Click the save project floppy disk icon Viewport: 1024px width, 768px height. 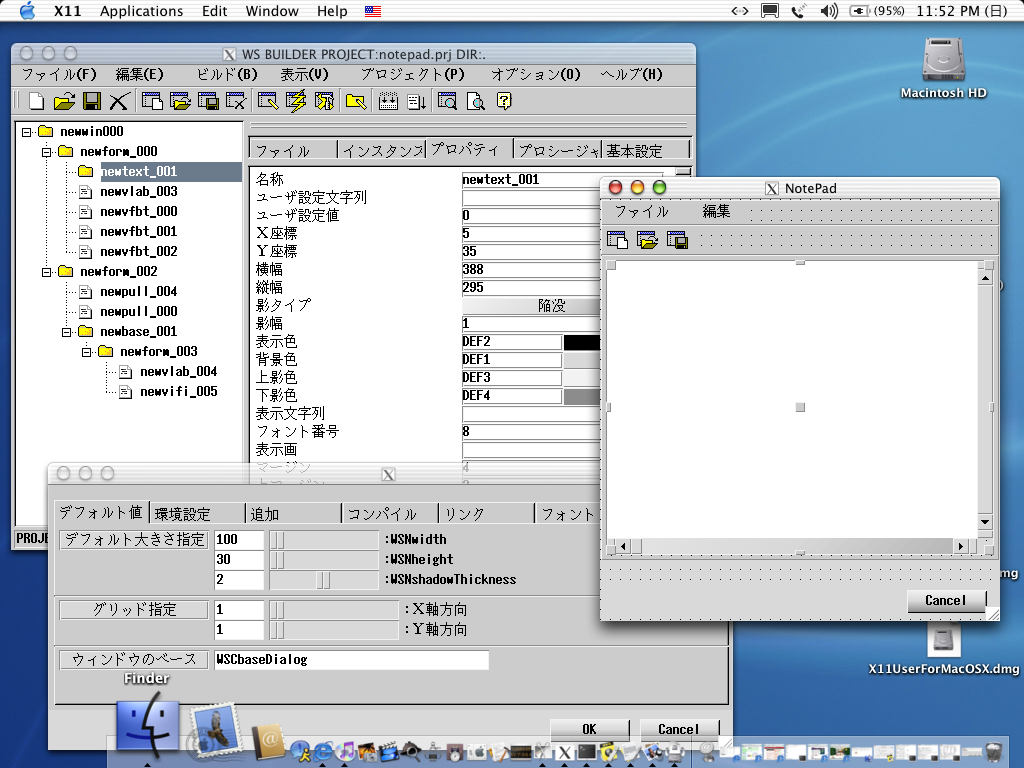click(92, 100)
